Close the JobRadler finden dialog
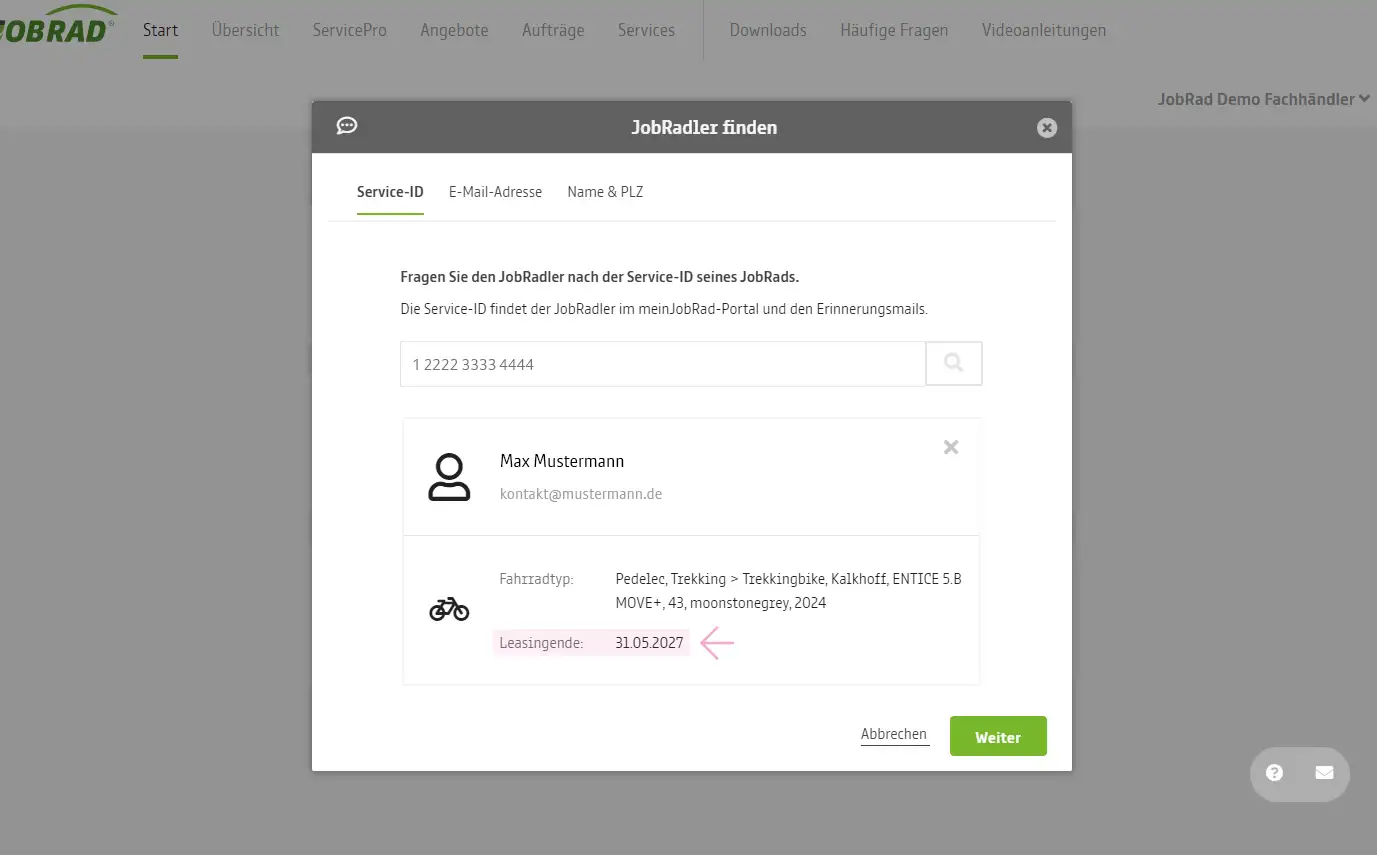Screen dimensions: 1377x855 pos(1046,127)
